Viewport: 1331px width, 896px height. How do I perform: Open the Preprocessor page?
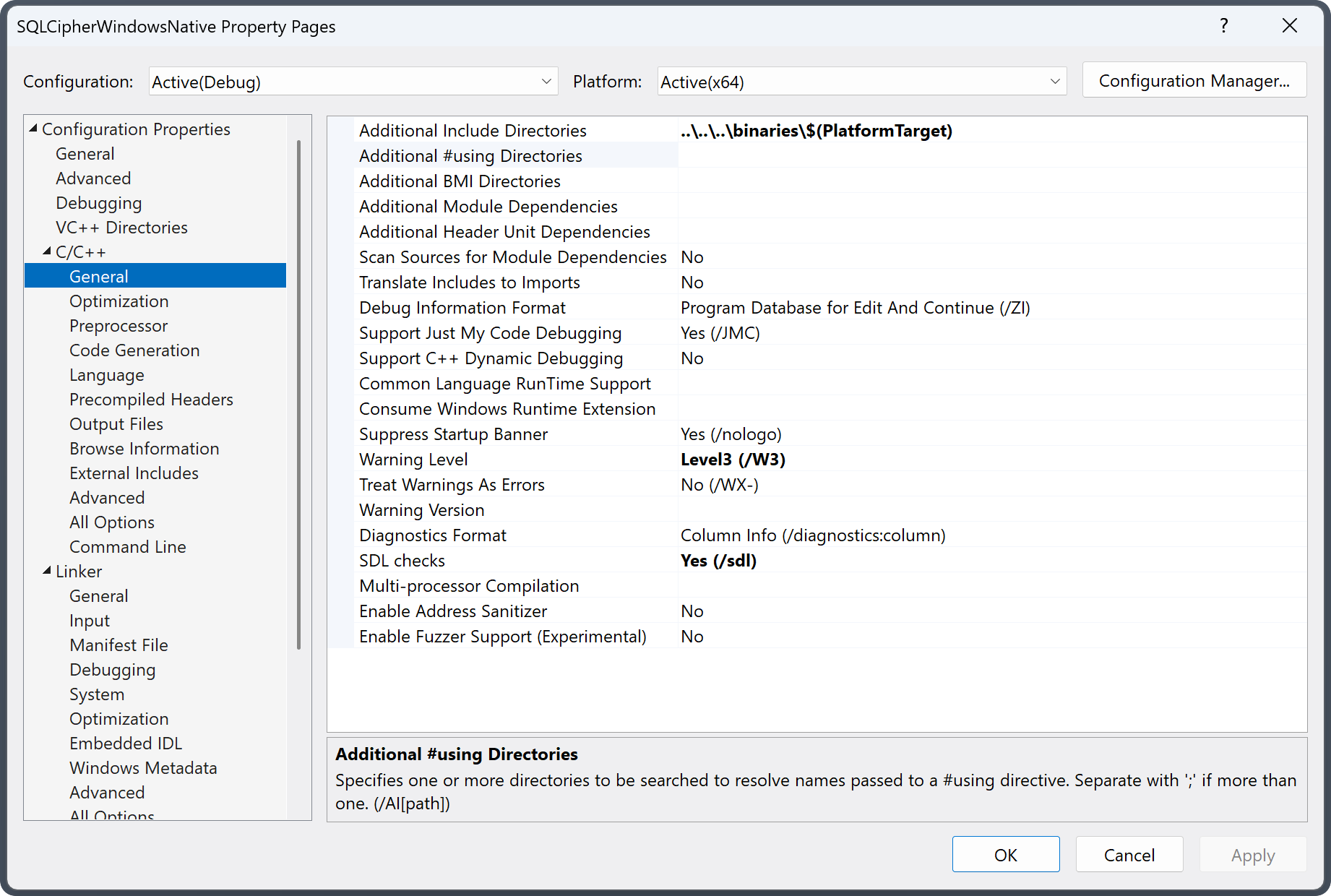click(x=119, y=326)
